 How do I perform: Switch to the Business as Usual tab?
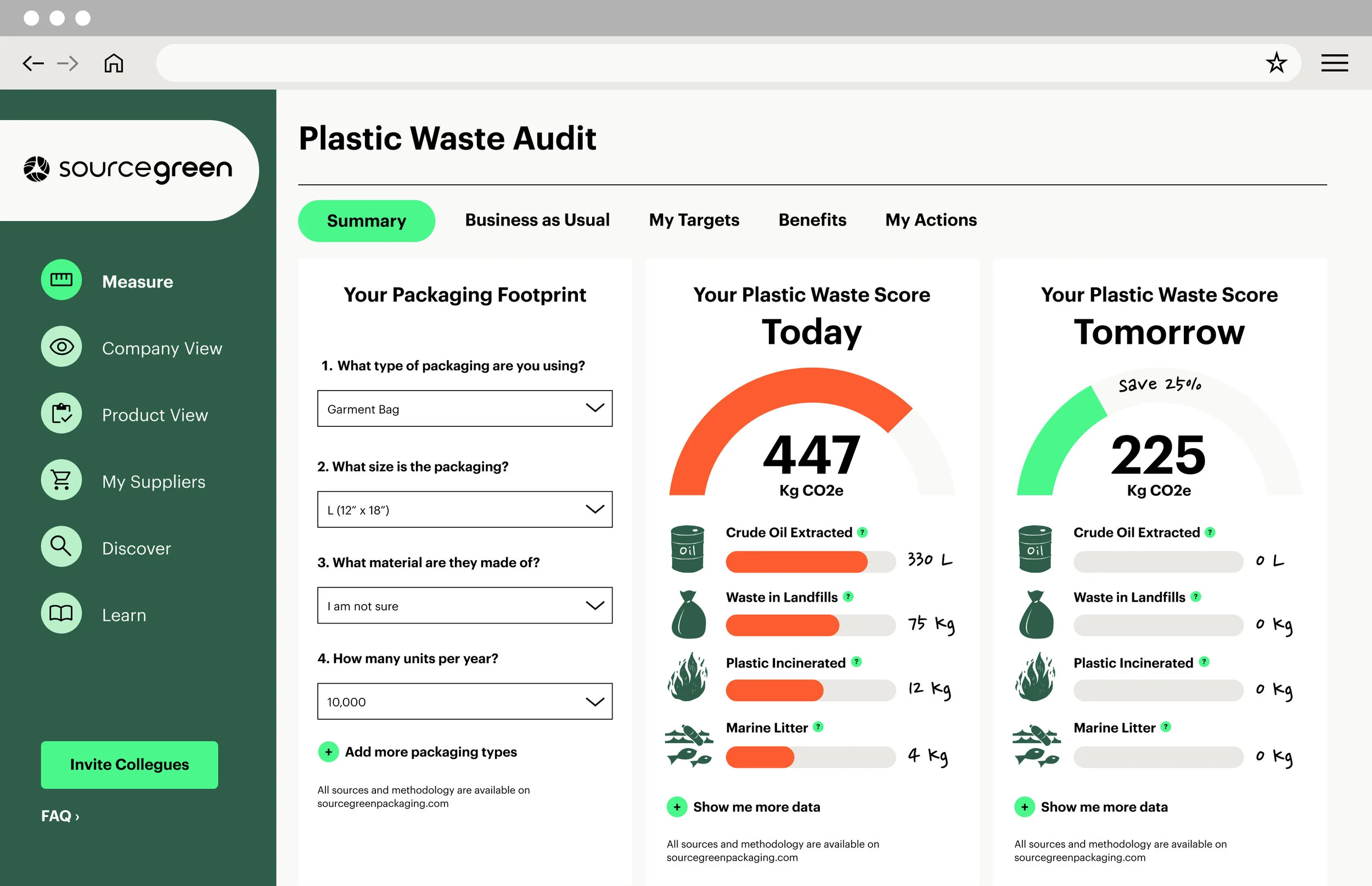pos(537,220)
